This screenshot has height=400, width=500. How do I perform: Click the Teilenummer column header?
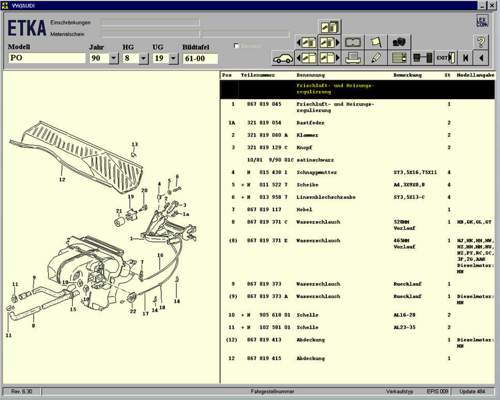[x=258, y=75]
